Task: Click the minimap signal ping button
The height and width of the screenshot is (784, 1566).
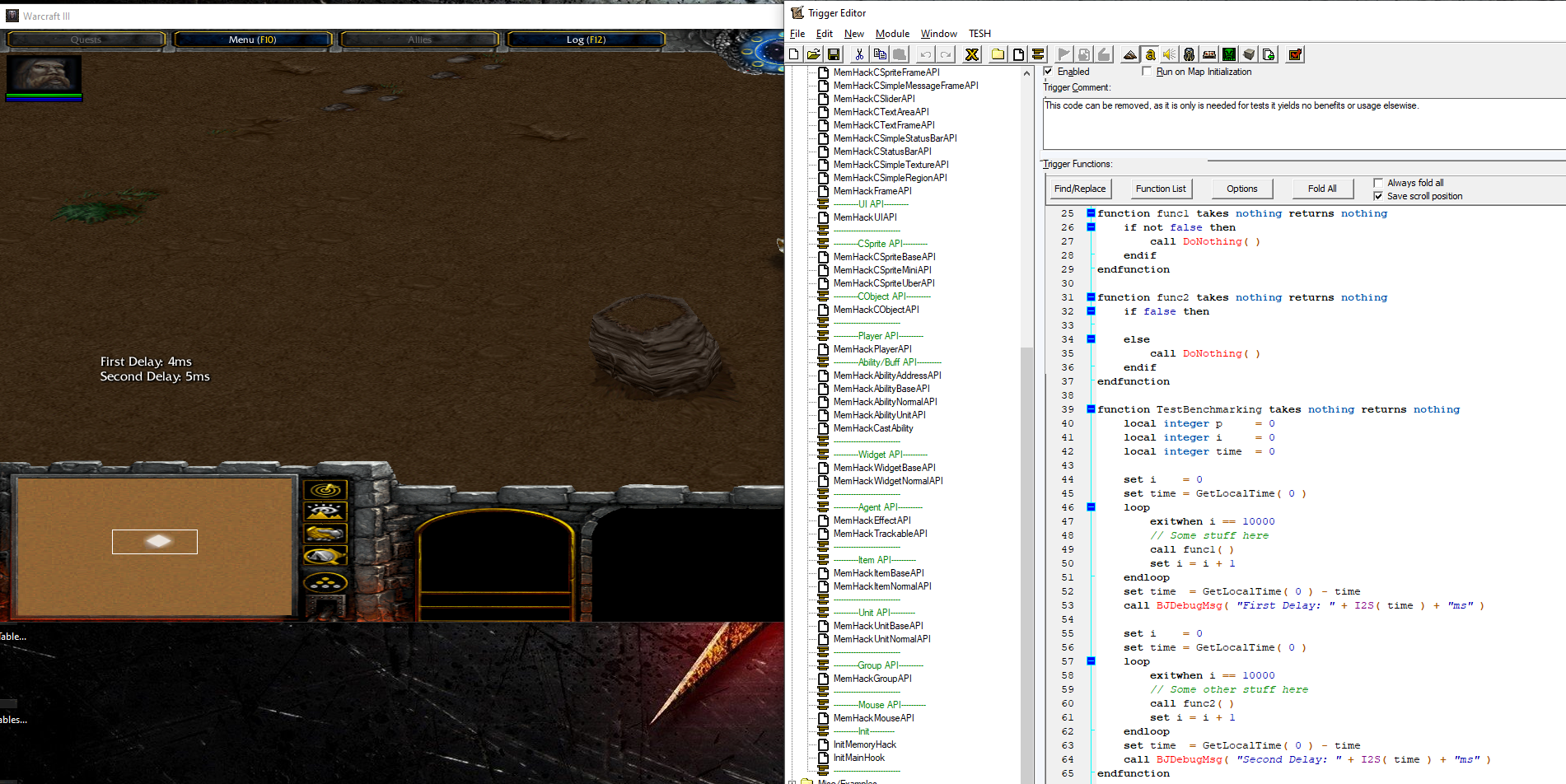Action: [325, 490]
